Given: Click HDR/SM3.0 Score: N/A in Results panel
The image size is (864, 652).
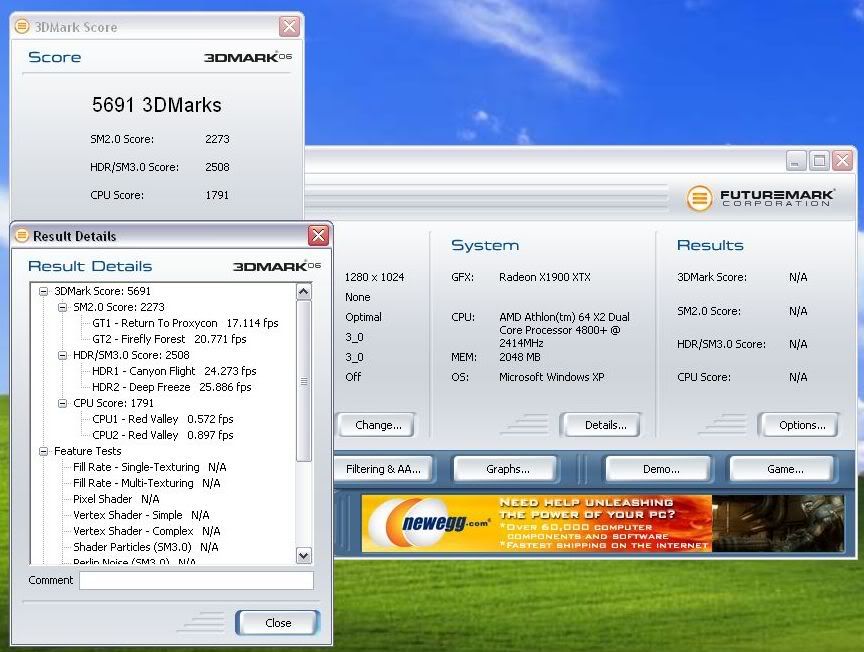Looking at the screenshot, I should tap(742, 344).
